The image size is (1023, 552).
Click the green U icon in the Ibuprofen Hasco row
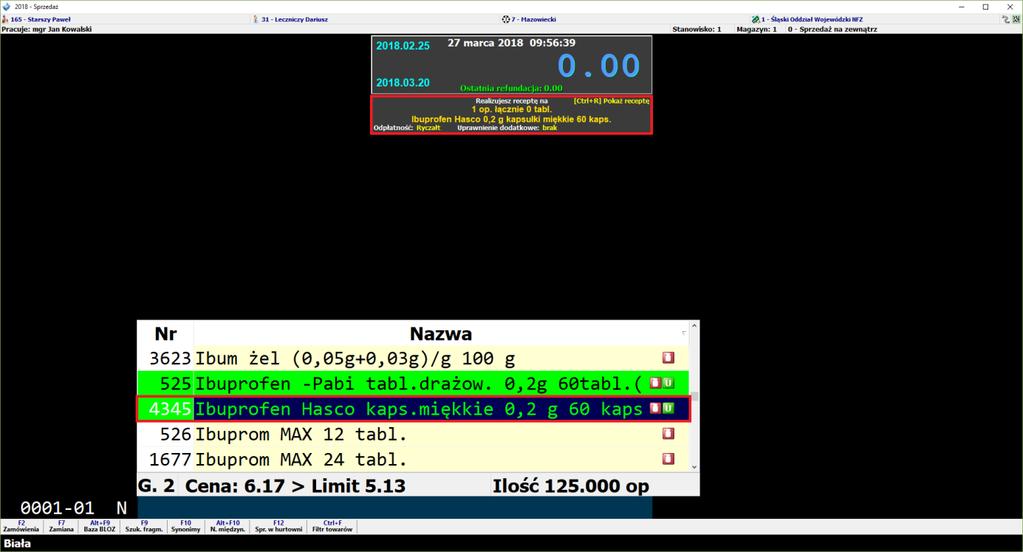click(668, 408)
